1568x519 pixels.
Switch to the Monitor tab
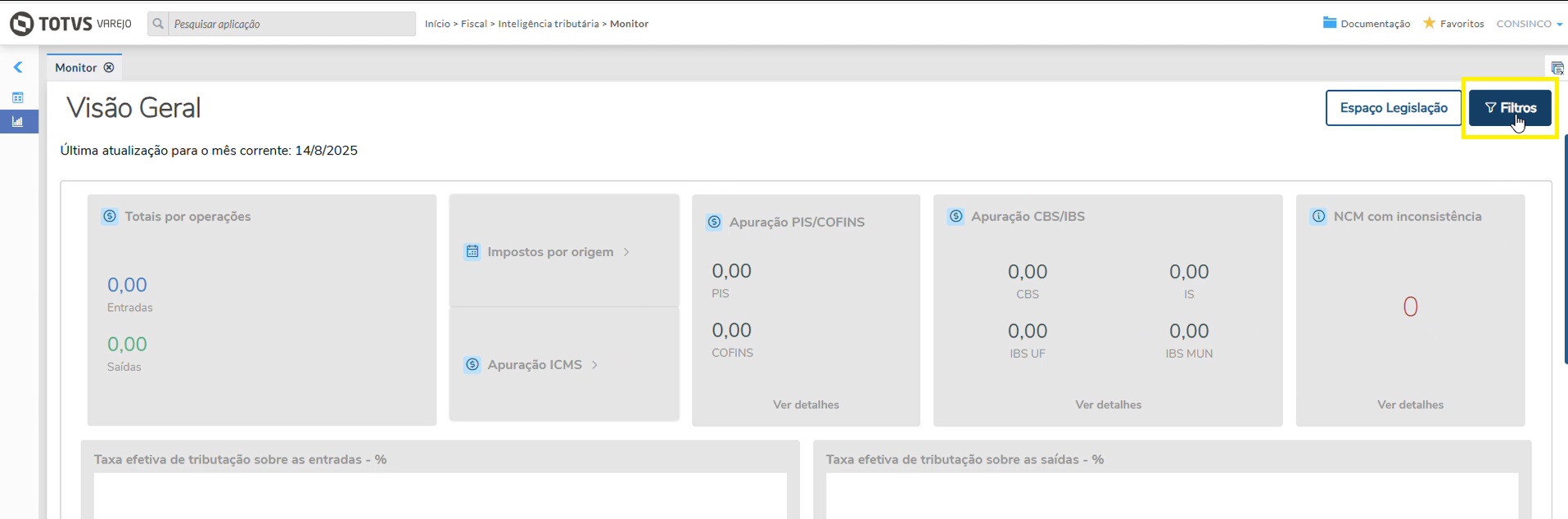[x=76, y=68]
